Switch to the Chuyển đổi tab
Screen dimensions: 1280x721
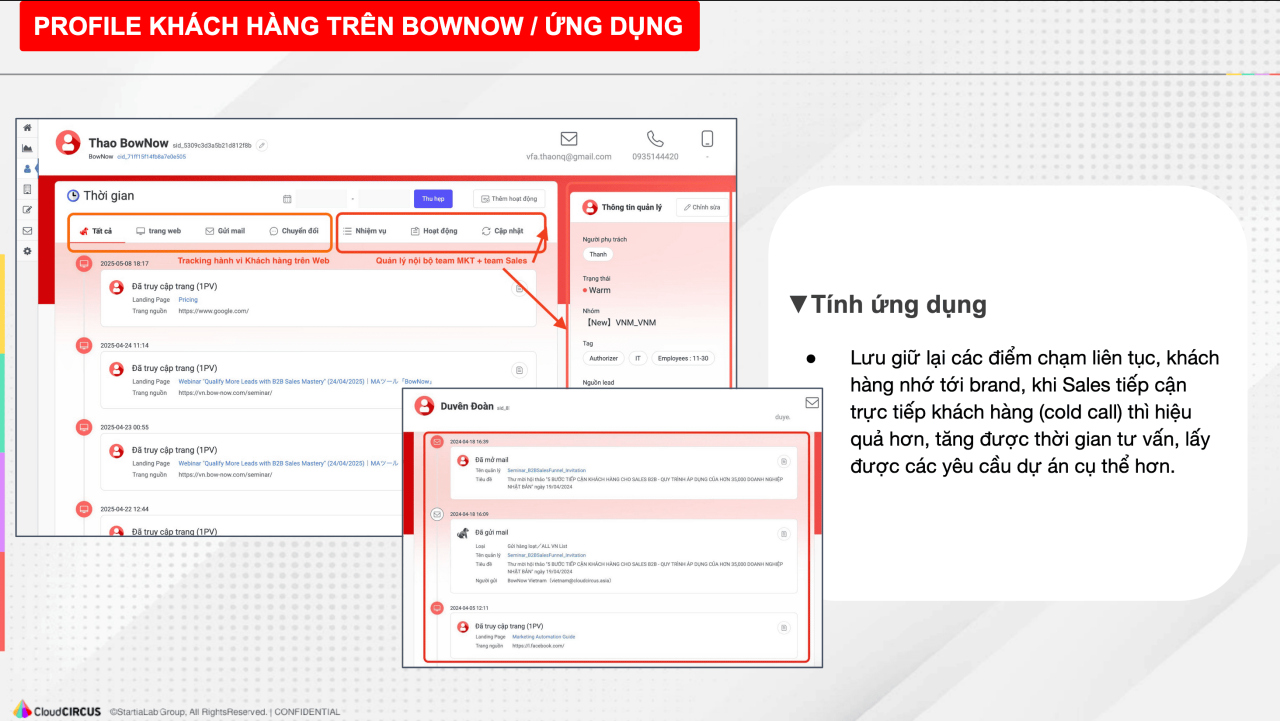point(294,231)
